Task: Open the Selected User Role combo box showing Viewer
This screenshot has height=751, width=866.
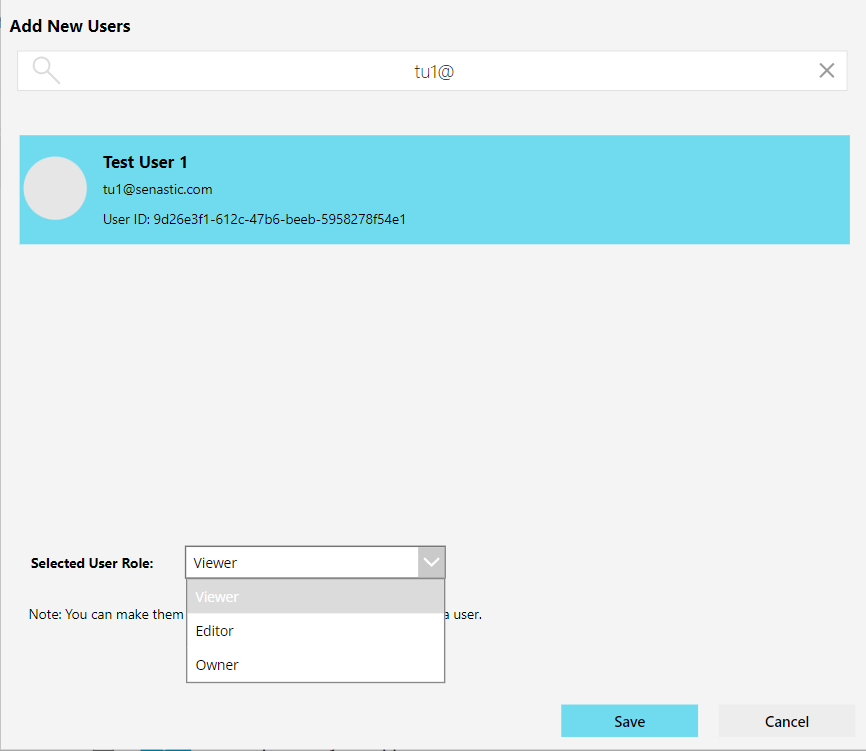Action: [301, 562]
